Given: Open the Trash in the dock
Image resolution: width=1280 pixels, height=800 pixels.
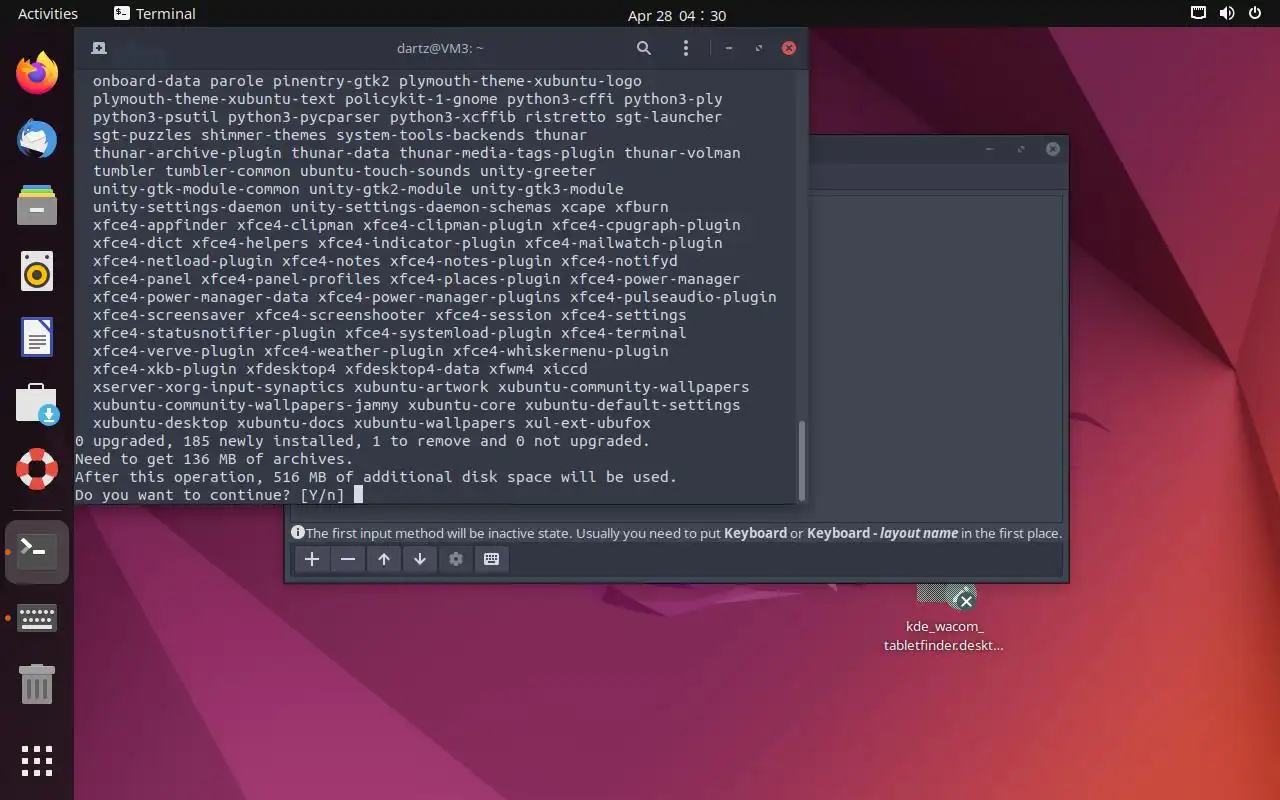Looking at the screenshot, I should [37, 684].
